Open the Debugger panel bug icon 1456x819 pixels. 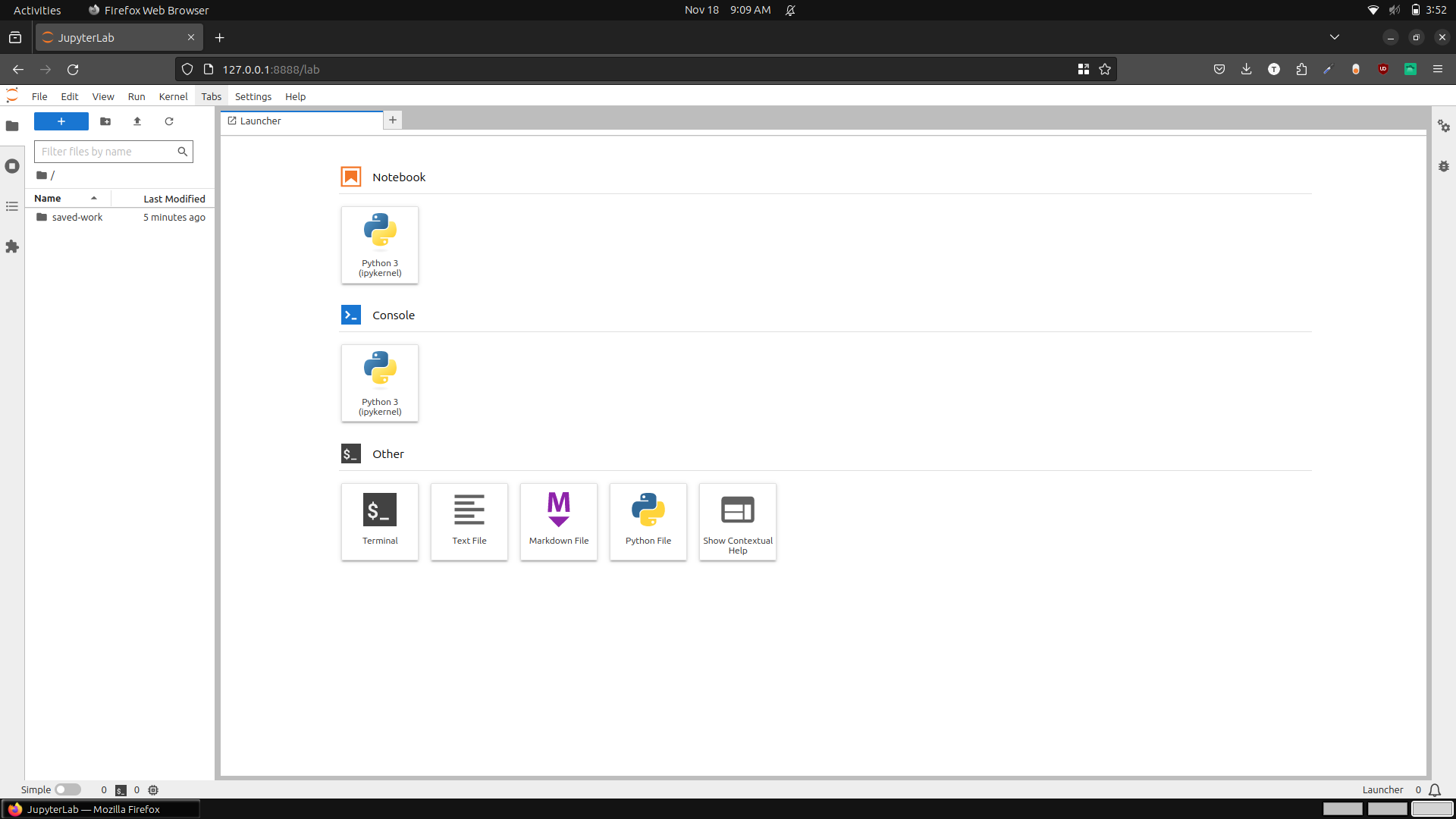point(1444,166)
